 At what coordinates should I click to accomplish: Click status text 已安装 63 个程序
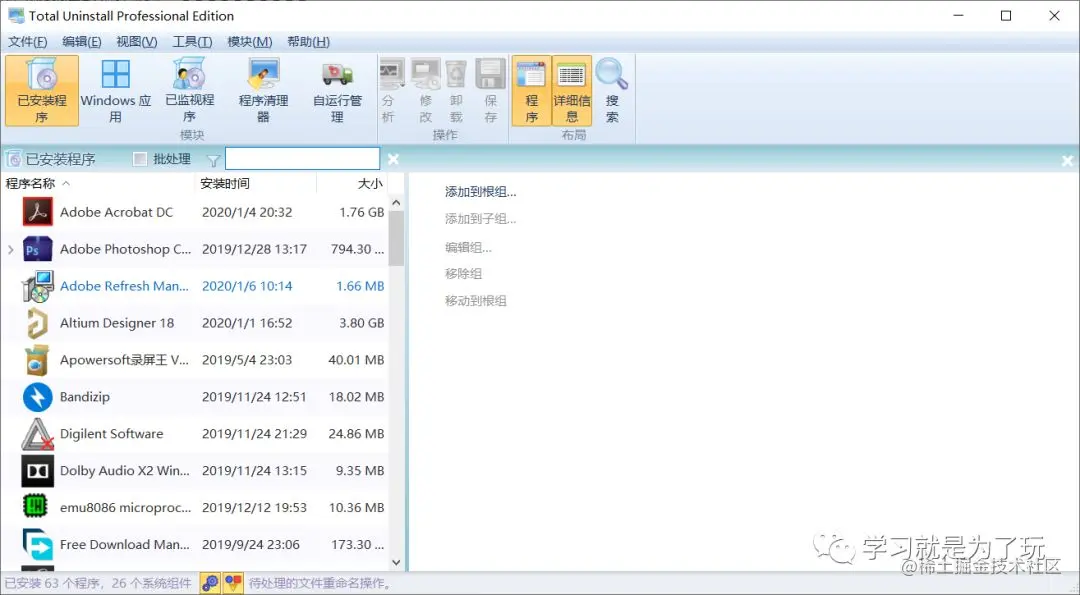pyautogui.click(x=52, y=583)
